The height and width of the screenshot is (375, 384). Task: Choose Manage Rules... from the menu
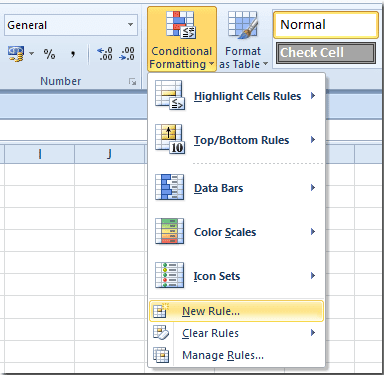point(236,355)
